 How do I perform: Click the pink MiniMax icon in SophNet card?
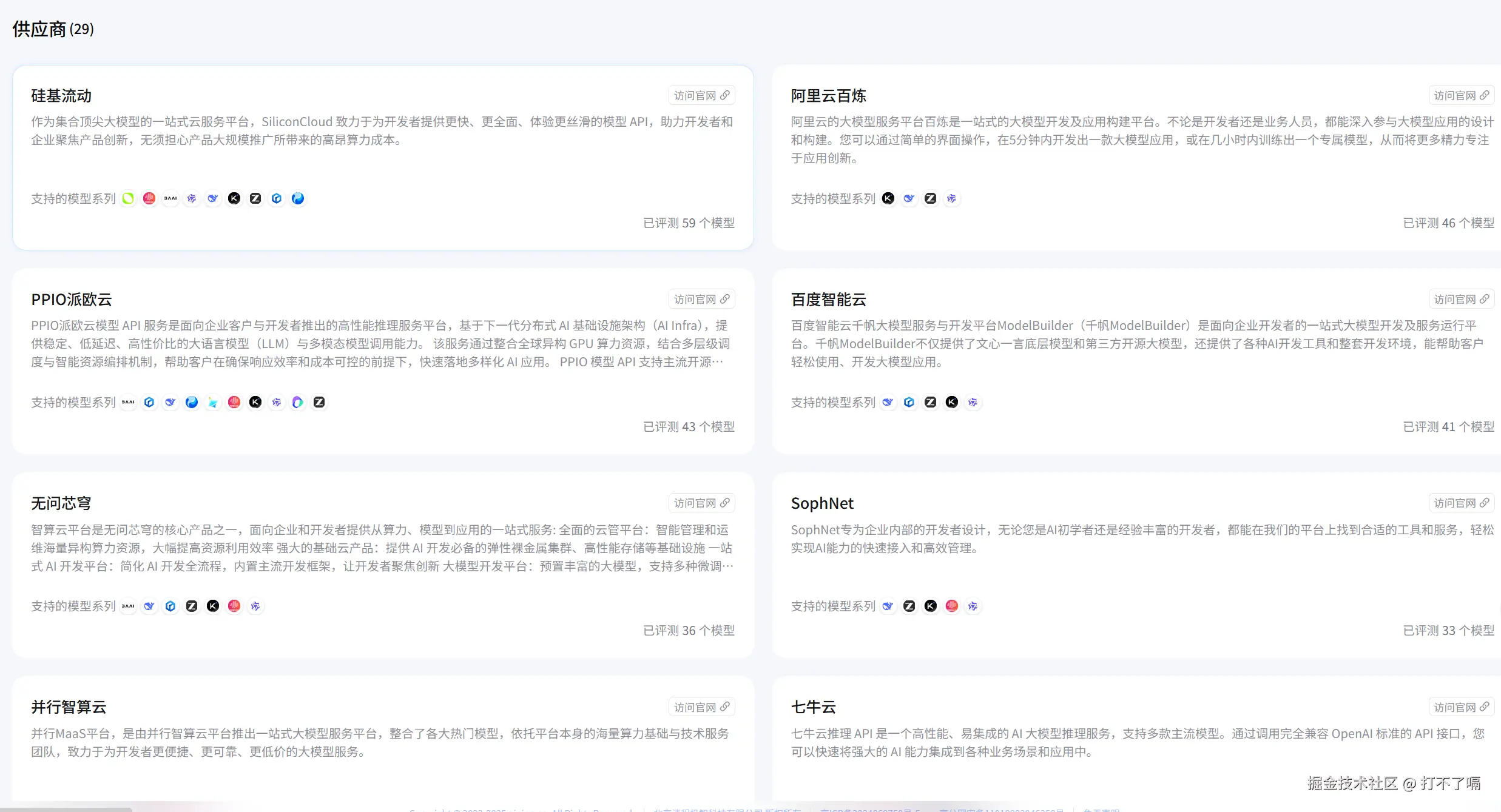(x=952, y=606)
